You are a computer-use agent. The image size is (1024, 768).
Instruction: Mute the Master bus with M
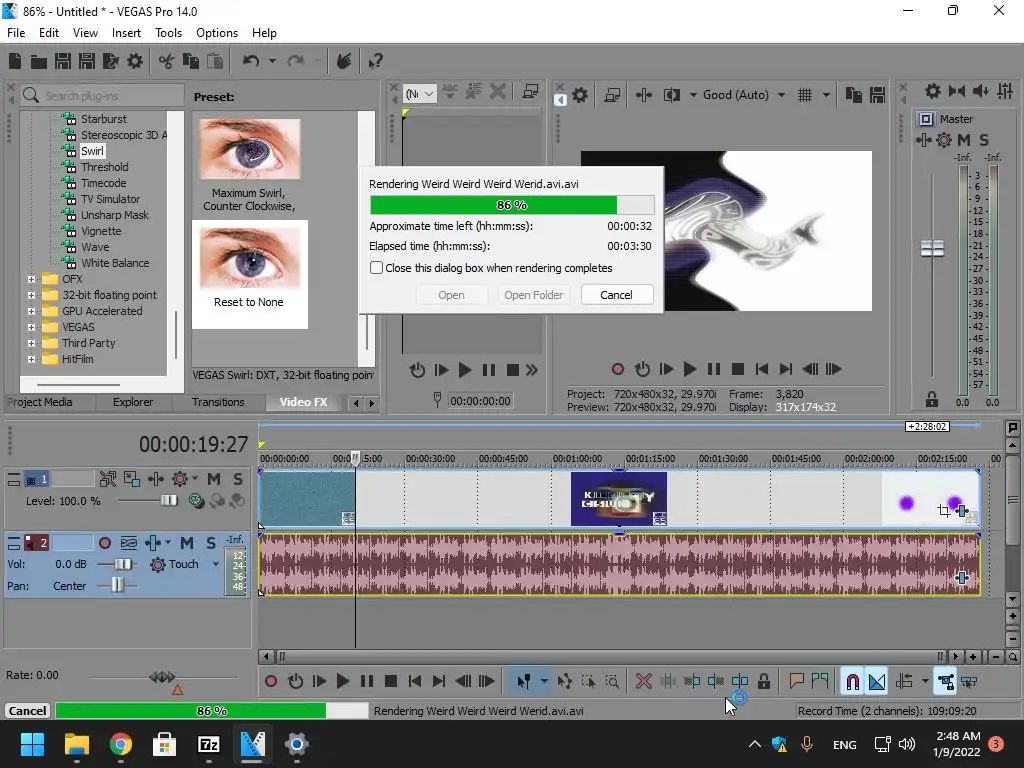pyautogui.click(x=963, y=140)
